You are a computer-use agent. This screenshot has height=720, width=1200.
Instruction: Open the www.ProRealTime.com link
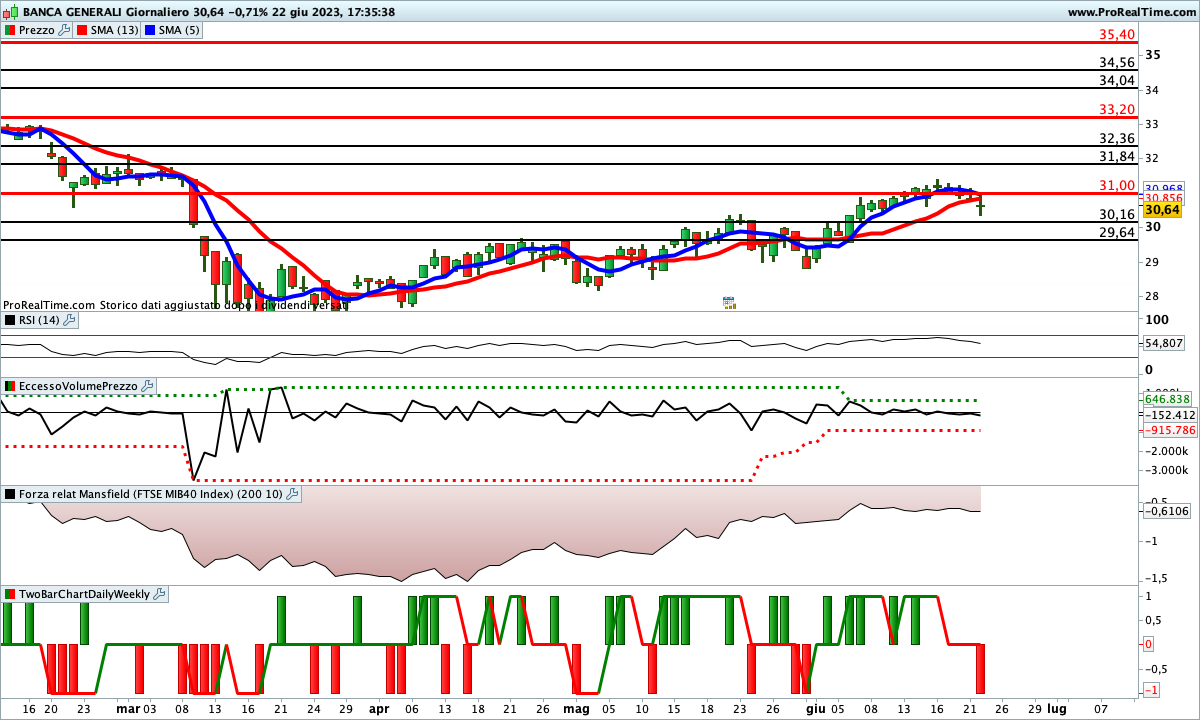[x=1132, y=12]
